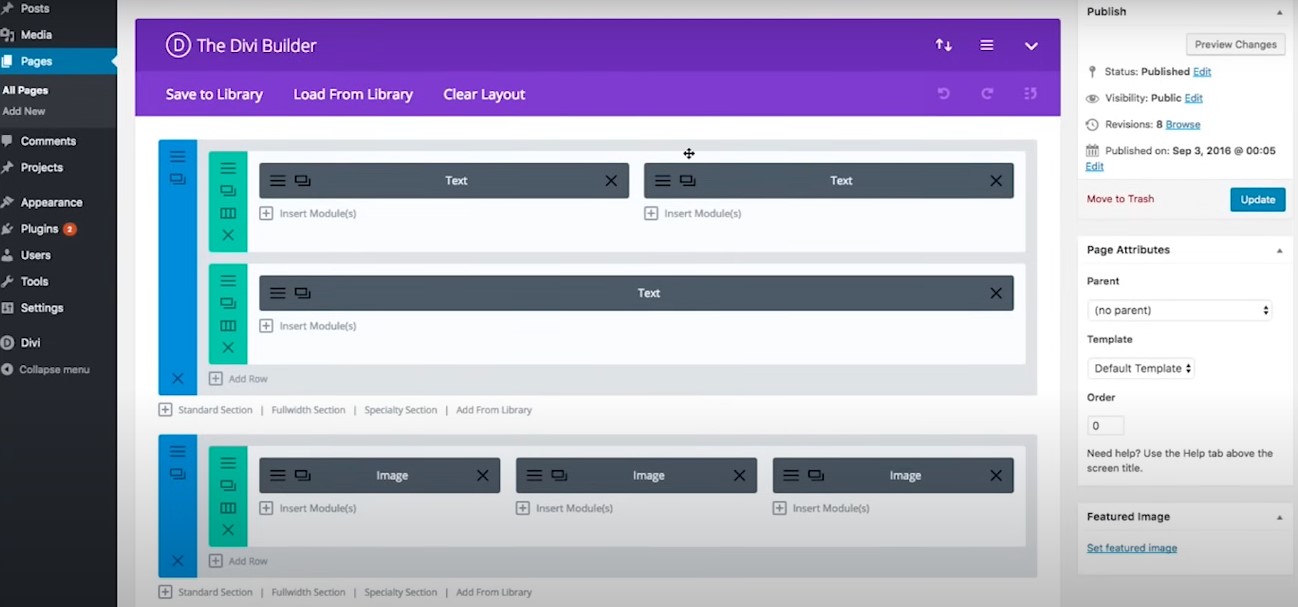Image resolution: width=1298 pixels, height=607 pixels.
Task: Clone the first blue section
Action: click(177, 179)
